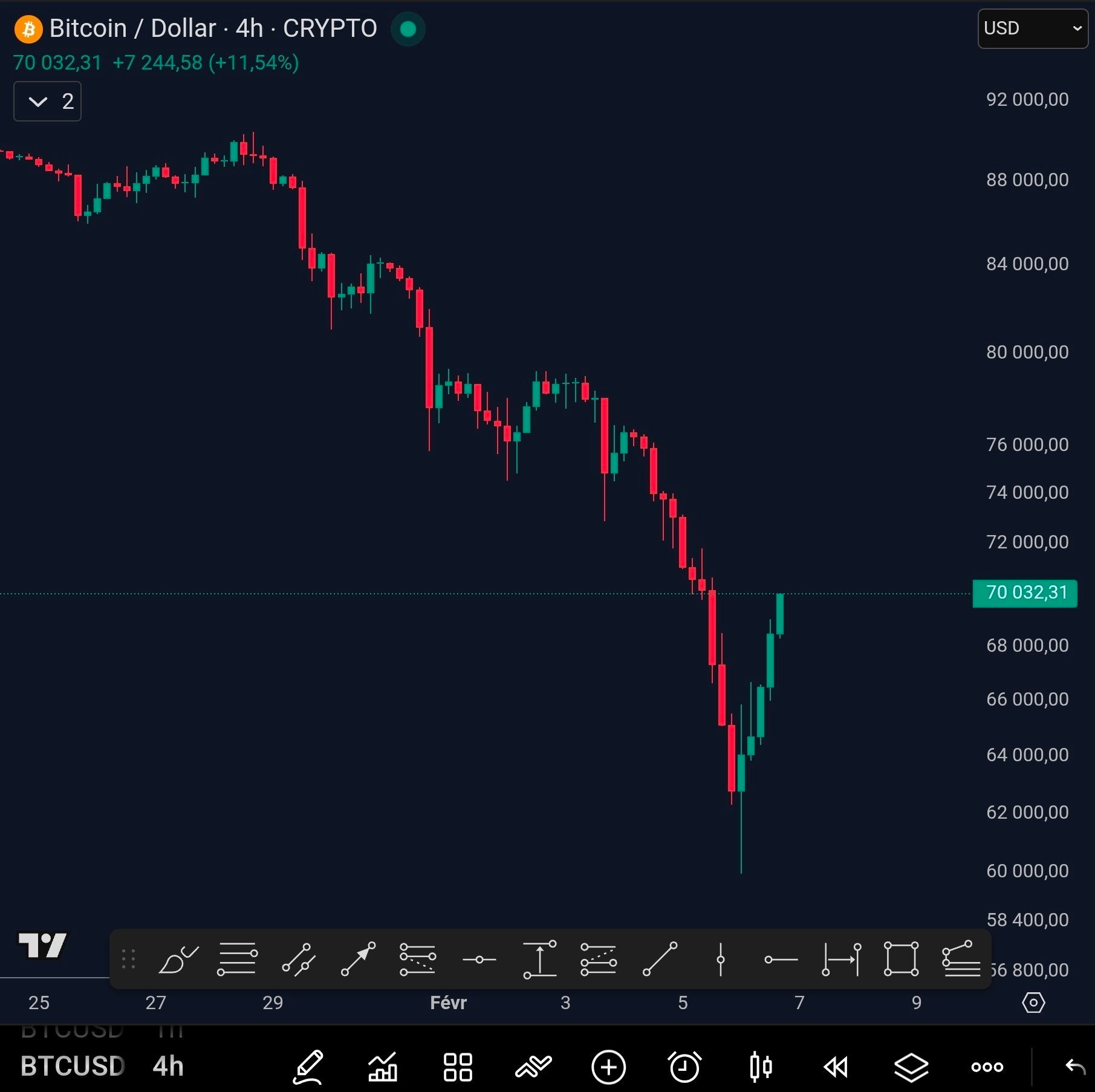1095x1092 pixels.
Task: Open the USD currency dropdown
Action: coord(1032,28)
